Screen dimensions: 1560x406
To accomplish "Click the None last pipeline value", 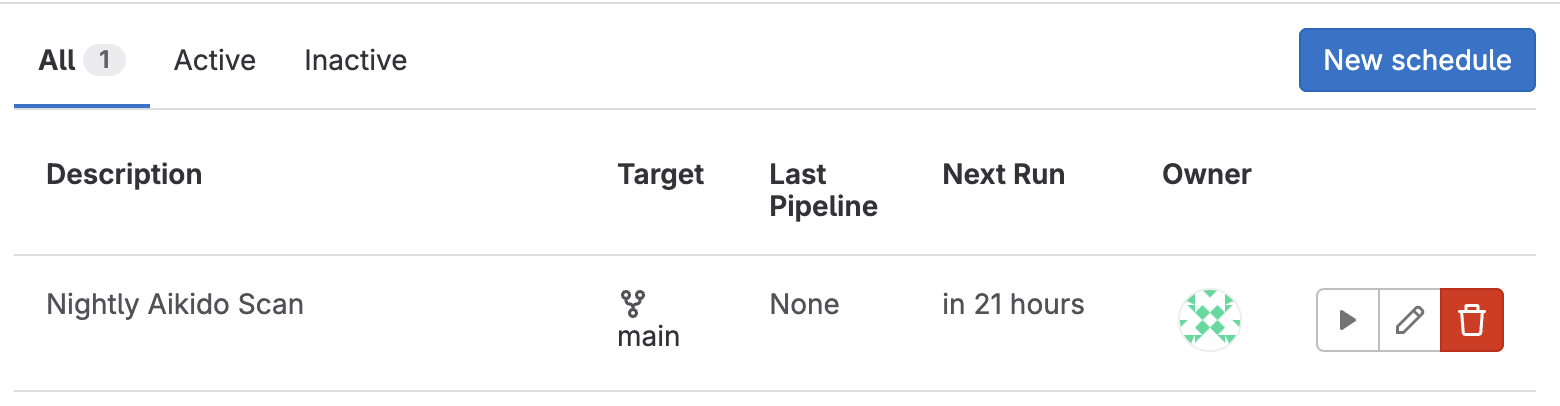I will pyautogui.click(x=804, y=304).
